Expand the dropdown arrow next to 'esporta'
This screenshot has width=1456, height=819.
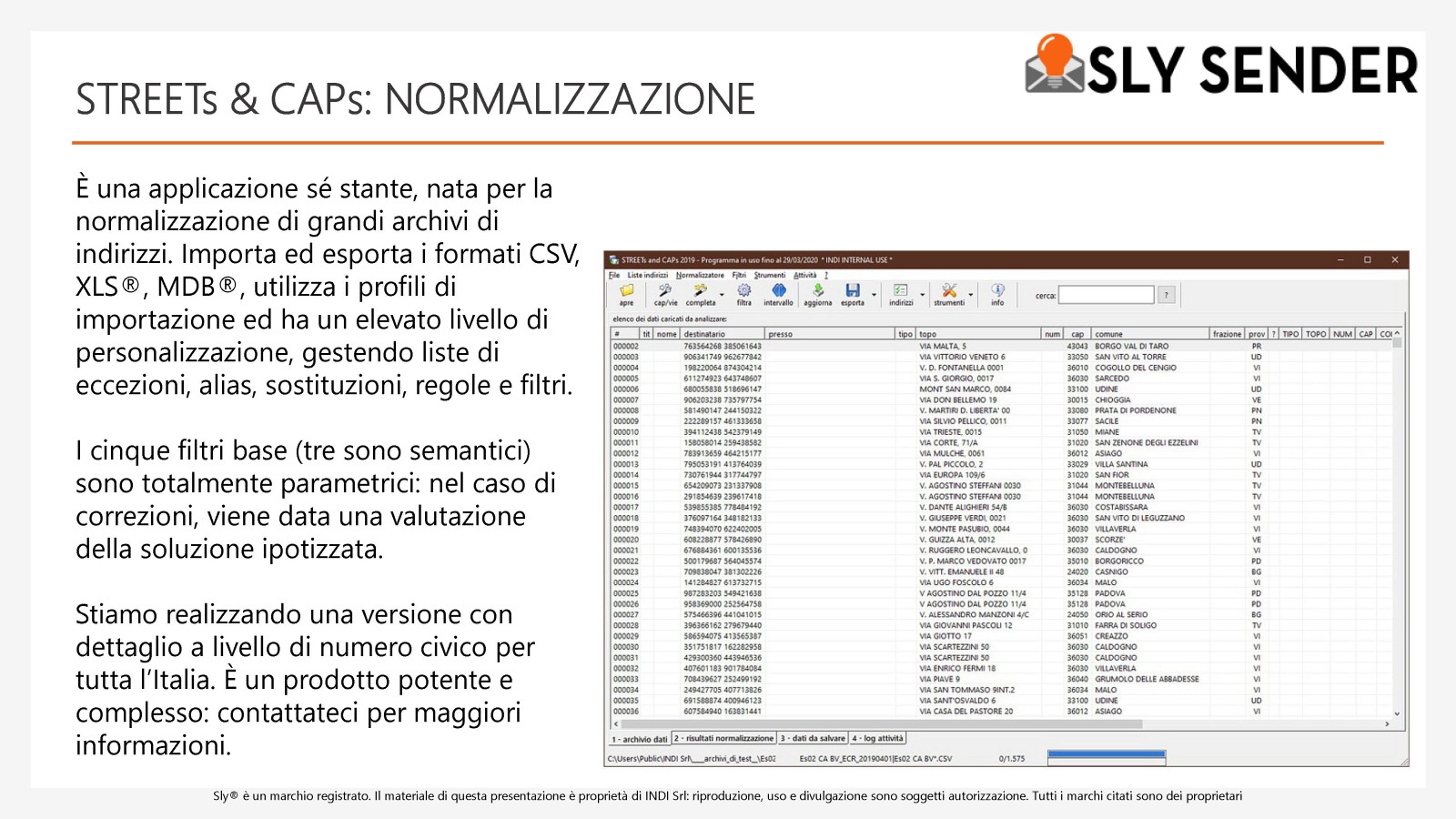click(x=874, y=295)
